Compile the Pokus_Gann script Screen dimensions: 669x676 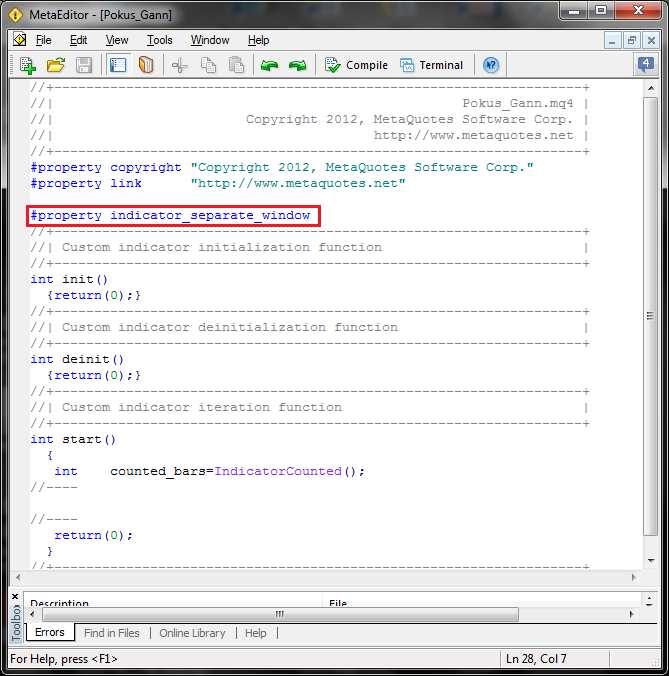tap(356, 66)
